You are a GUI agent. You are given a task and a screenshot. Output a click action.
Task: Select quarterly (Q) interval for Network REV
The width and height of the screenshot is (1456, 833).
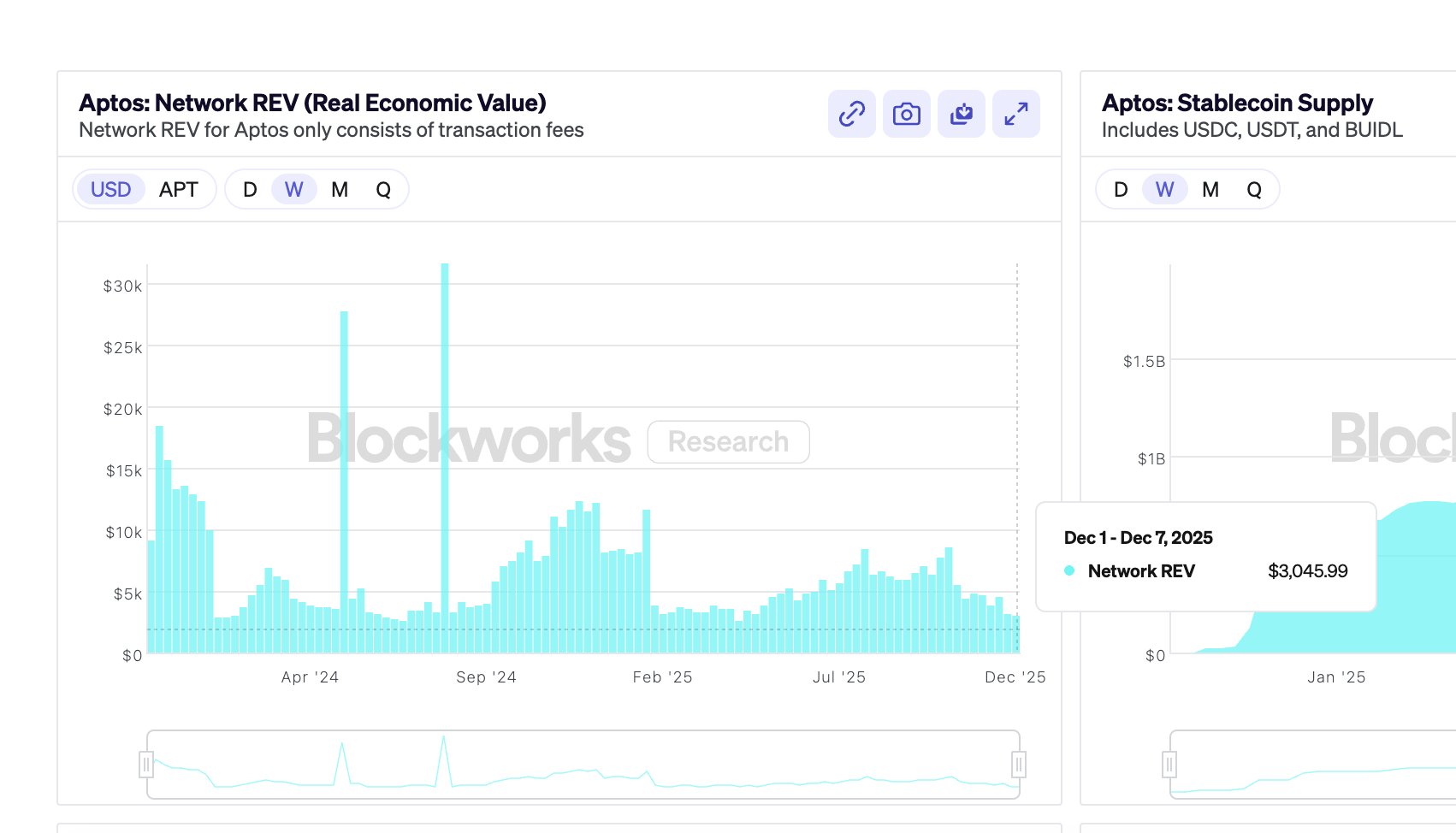383,190
